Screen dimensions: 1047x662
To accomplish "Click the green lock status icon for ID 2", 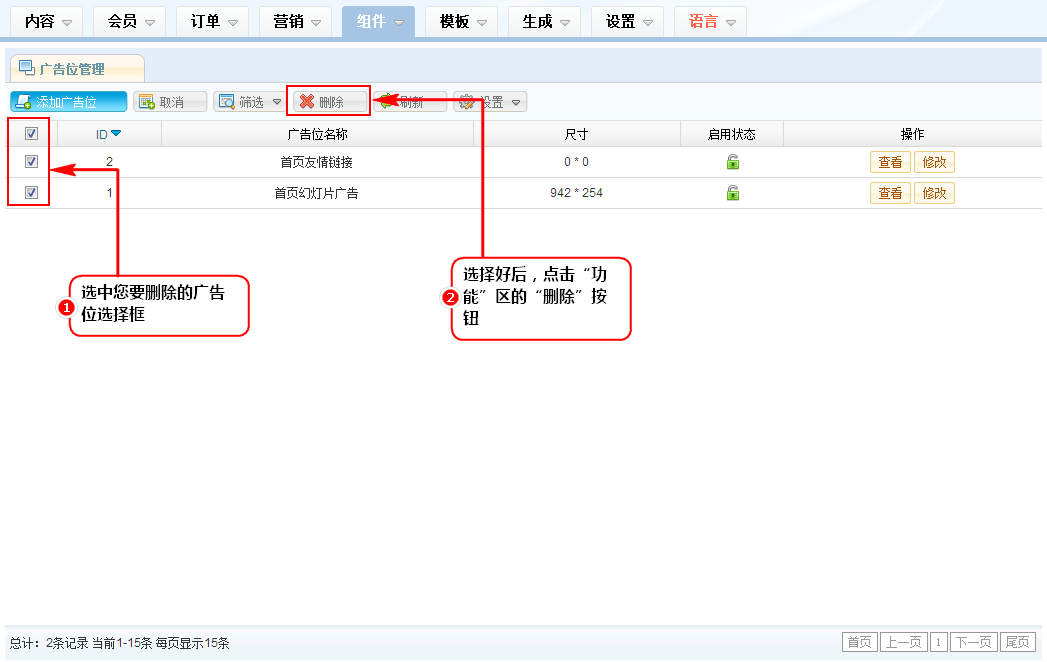I will point(732,163).
